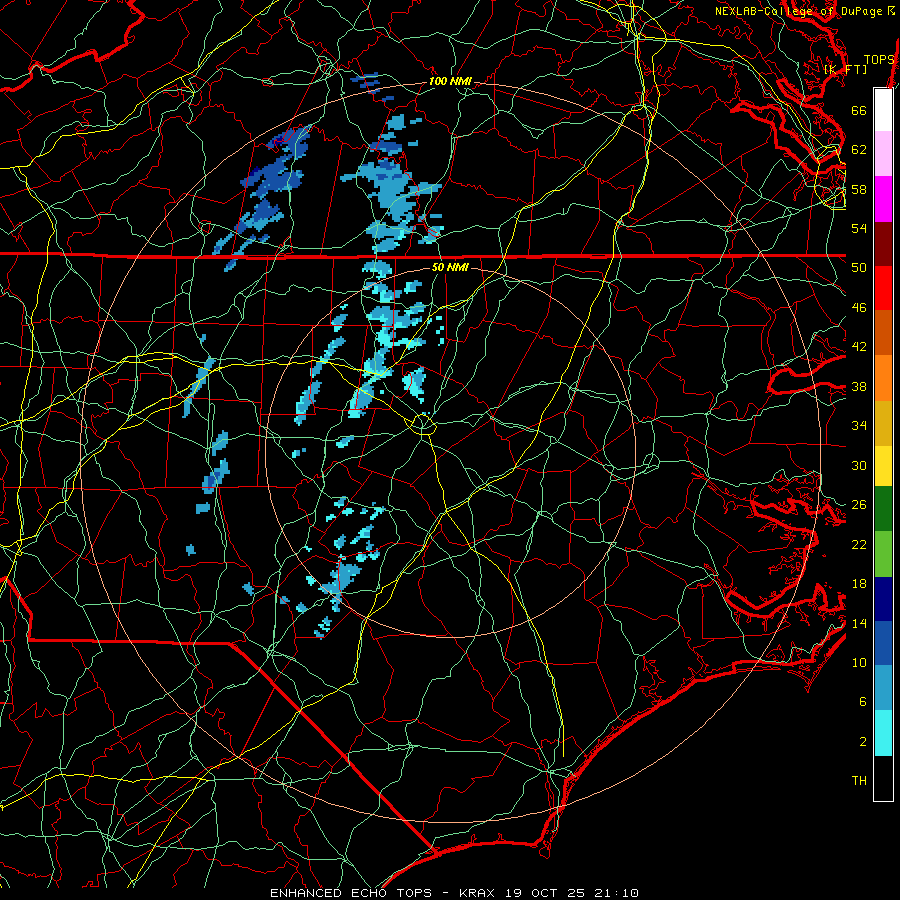Screen dimensions: 900x900
Task: Click the 100 NMI range ring label
Action: (x=450, y=82)
